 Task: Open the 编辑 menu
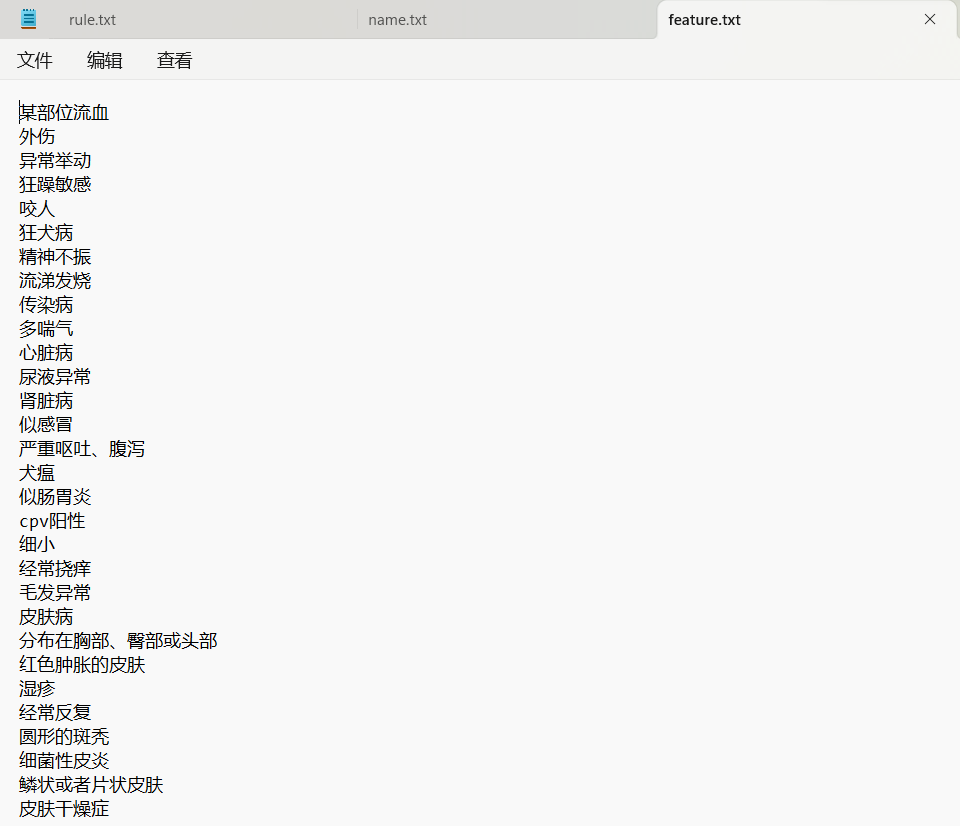tap(105, 60)
